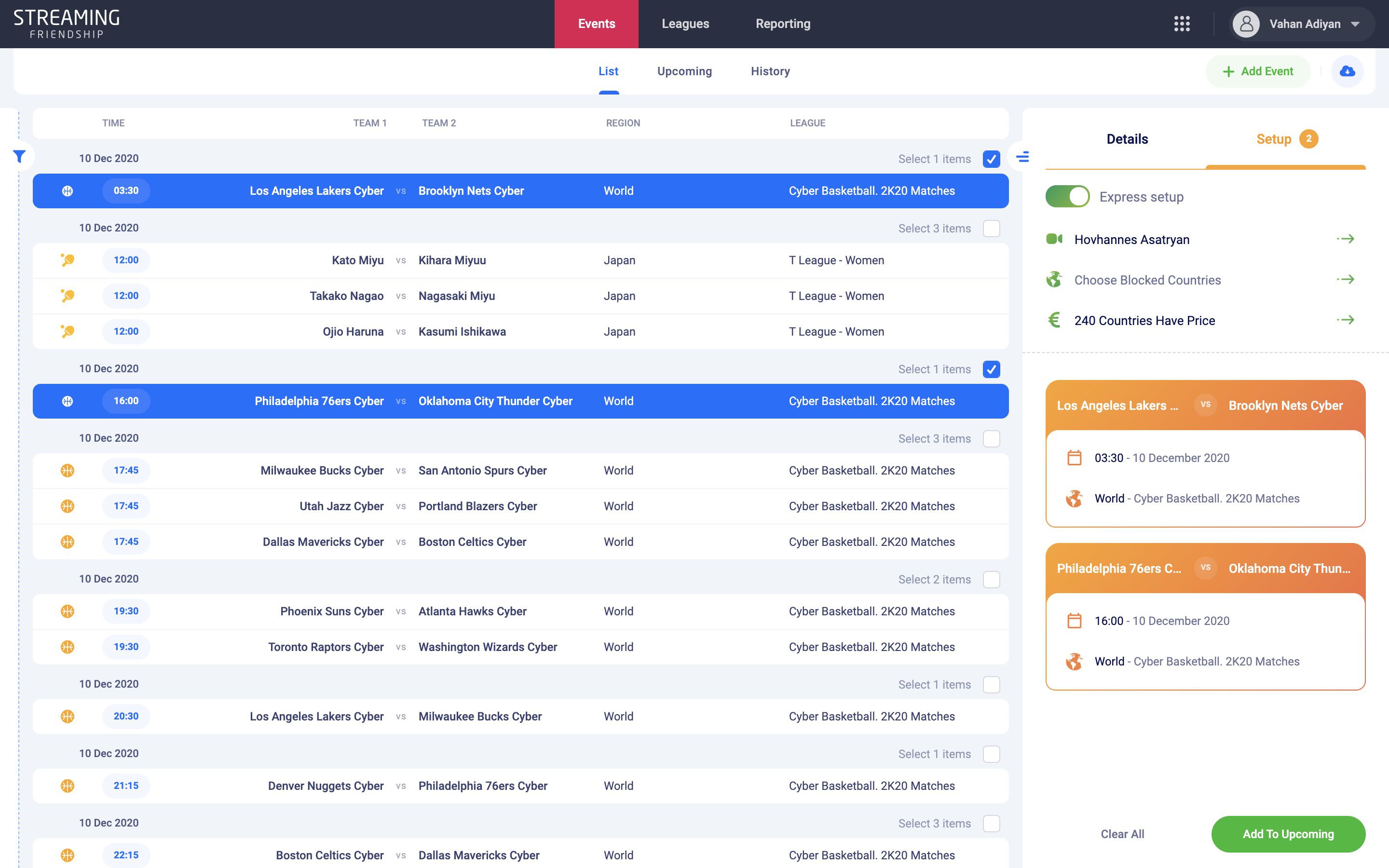Click table tennis icon in Kato Miyu row
Screen dimensions: 1389x868
[68, 260]
